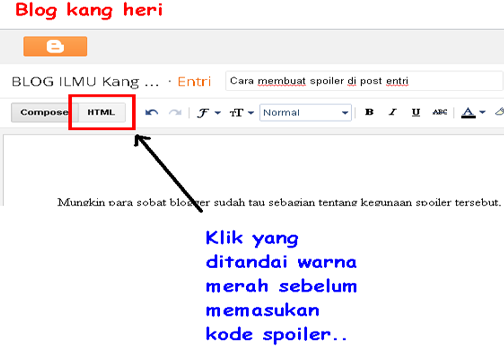Open the Normal paragraph format dropdown
Image resolution: width=504 pixels, height=360 pixels.
coord(305,113)
